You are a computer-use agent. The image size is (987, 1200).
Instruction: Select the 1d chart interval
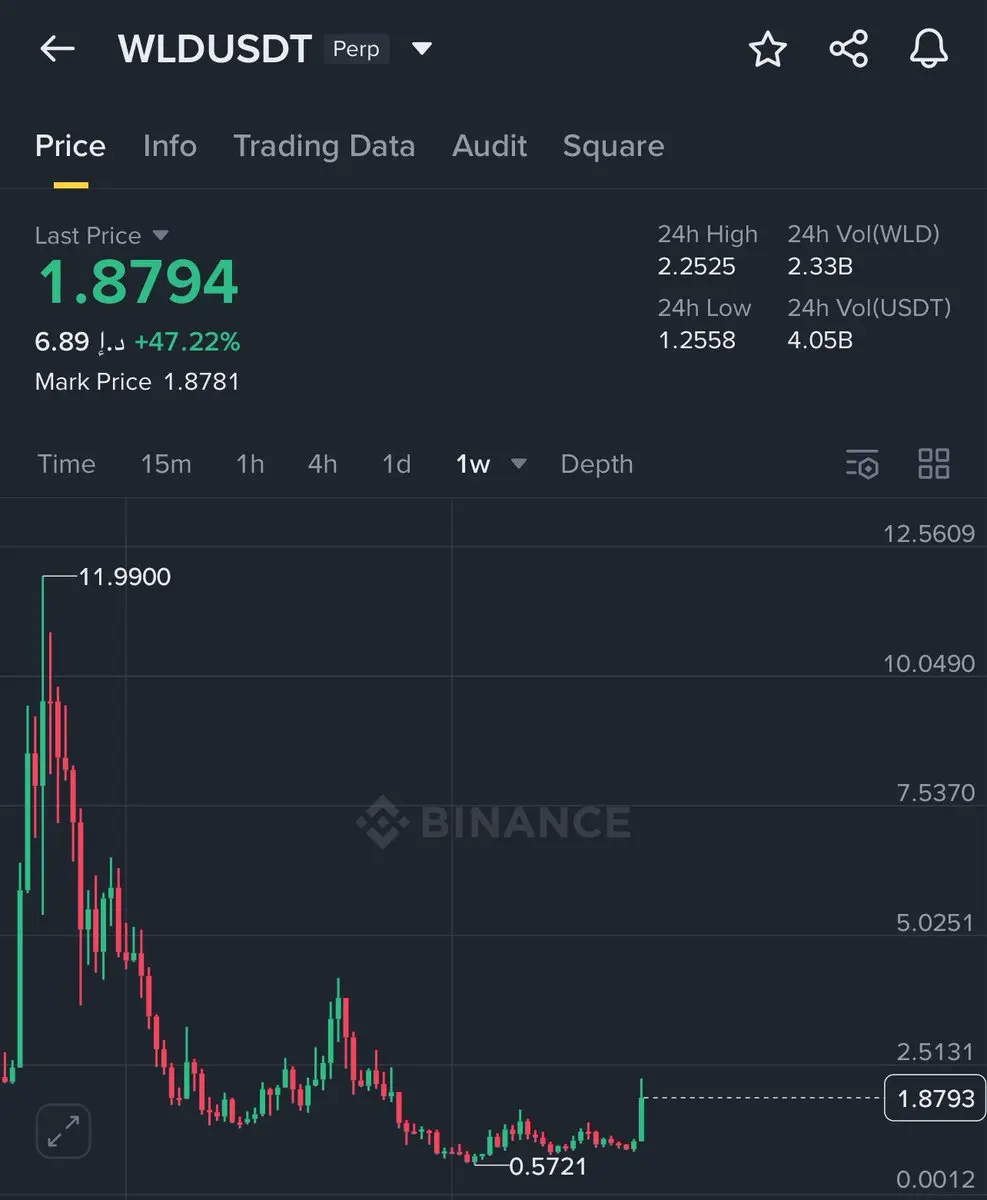click(x=397, y=464)
